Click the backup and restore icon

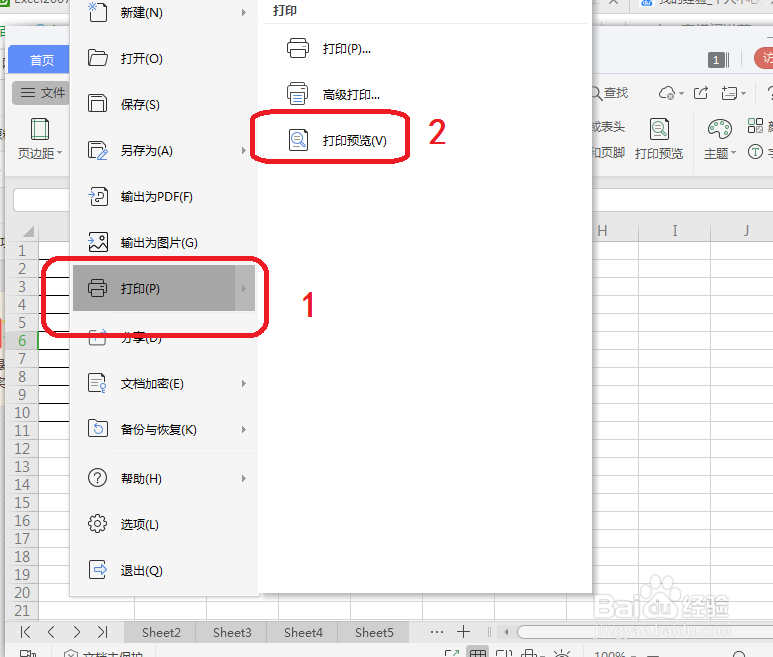click(x=98, y=428)
